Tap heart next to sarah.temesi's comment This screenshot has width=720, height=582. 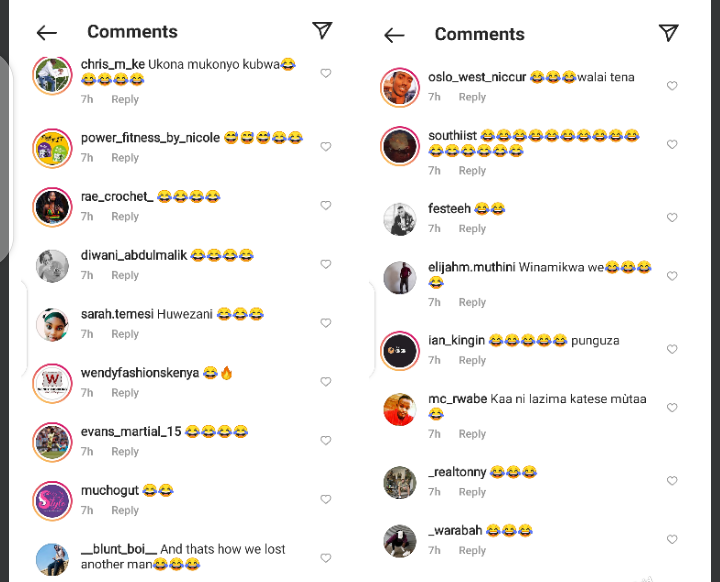click(x=326, y=323)
